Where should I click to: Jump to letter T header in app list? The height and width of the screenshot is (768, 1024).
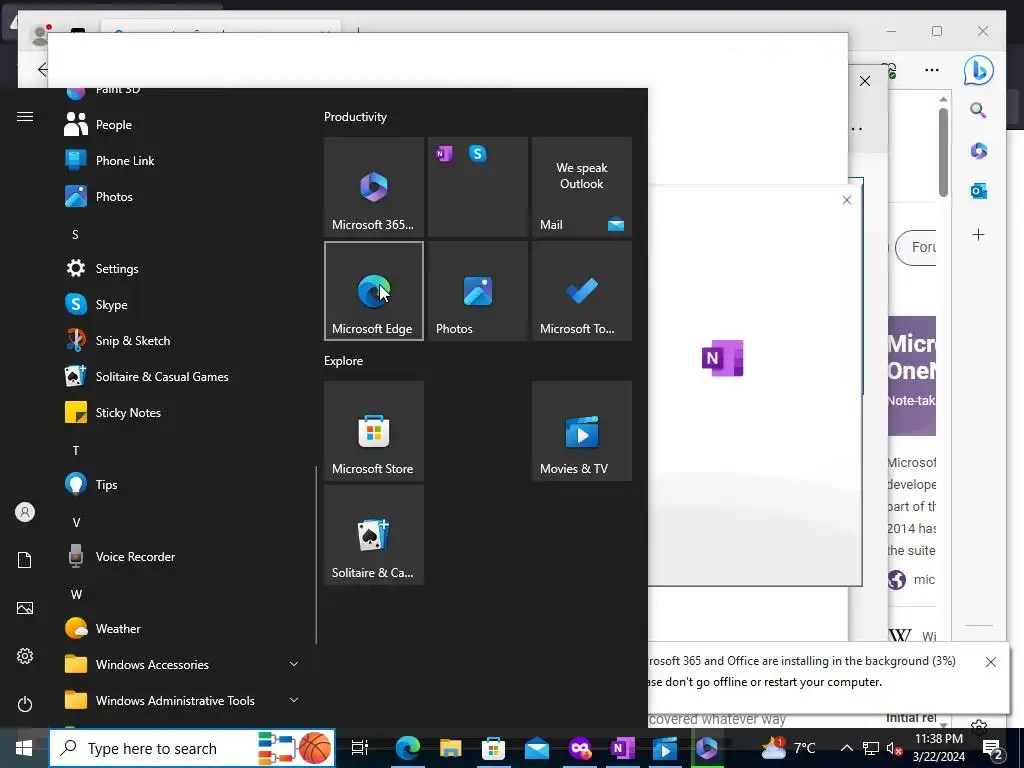pos(76,451)
